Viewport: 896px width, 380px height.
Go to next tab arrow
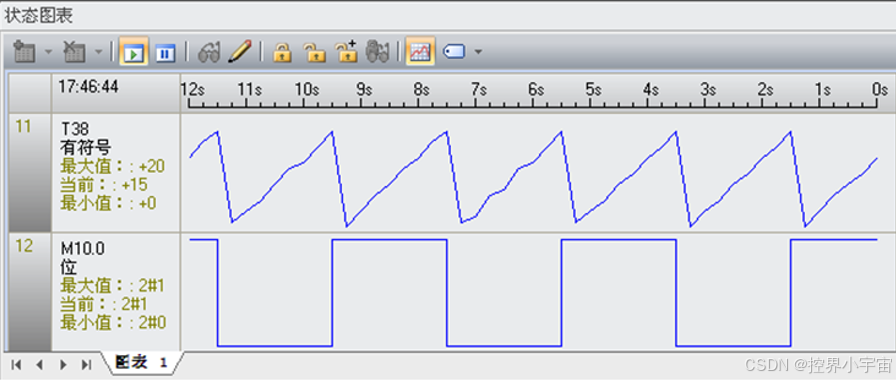tap(63, 365)
